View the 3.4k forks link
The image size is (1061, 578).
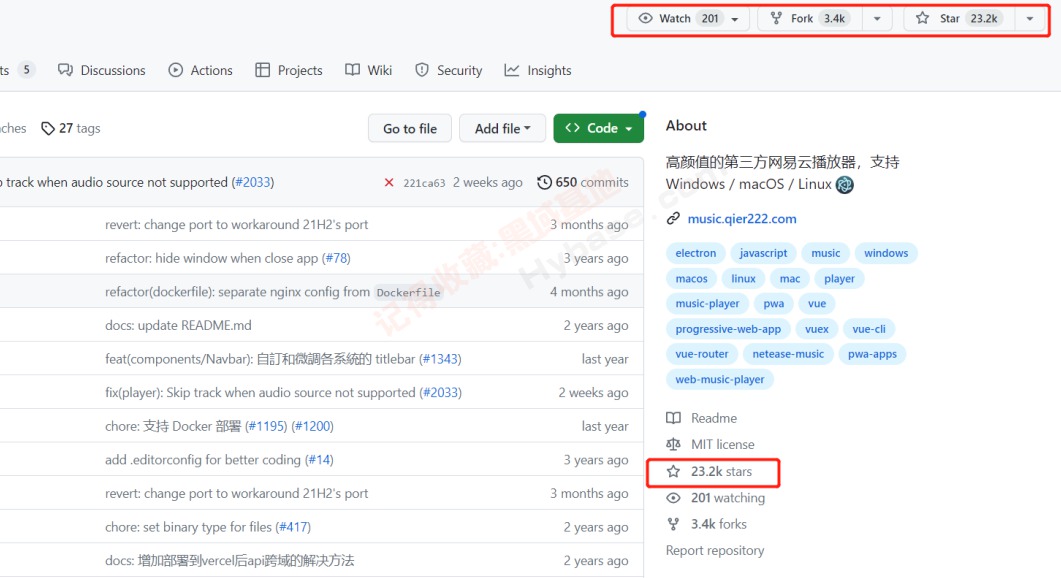707,525
